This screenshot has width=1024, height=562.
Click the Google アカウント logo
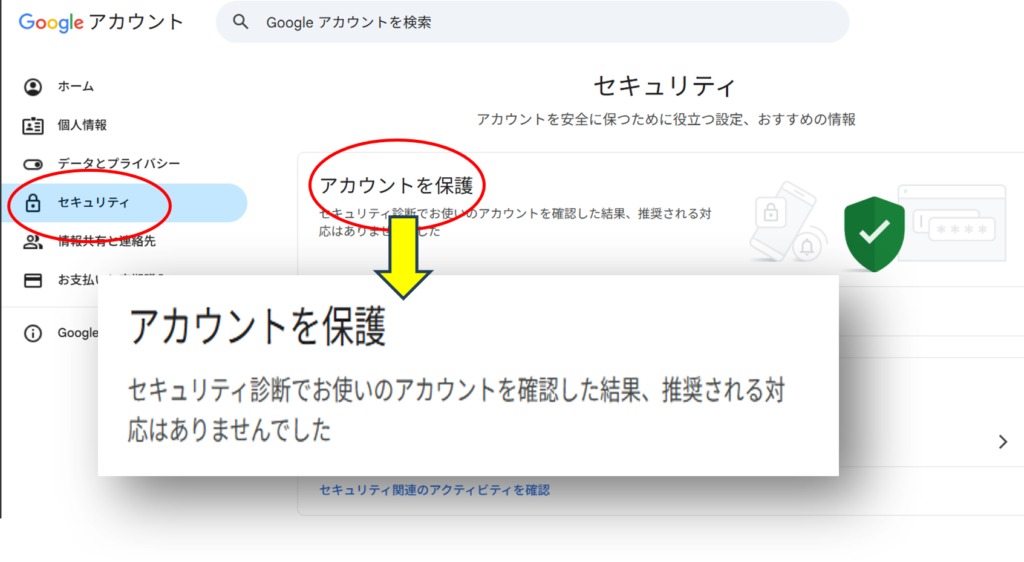(101, 22)
